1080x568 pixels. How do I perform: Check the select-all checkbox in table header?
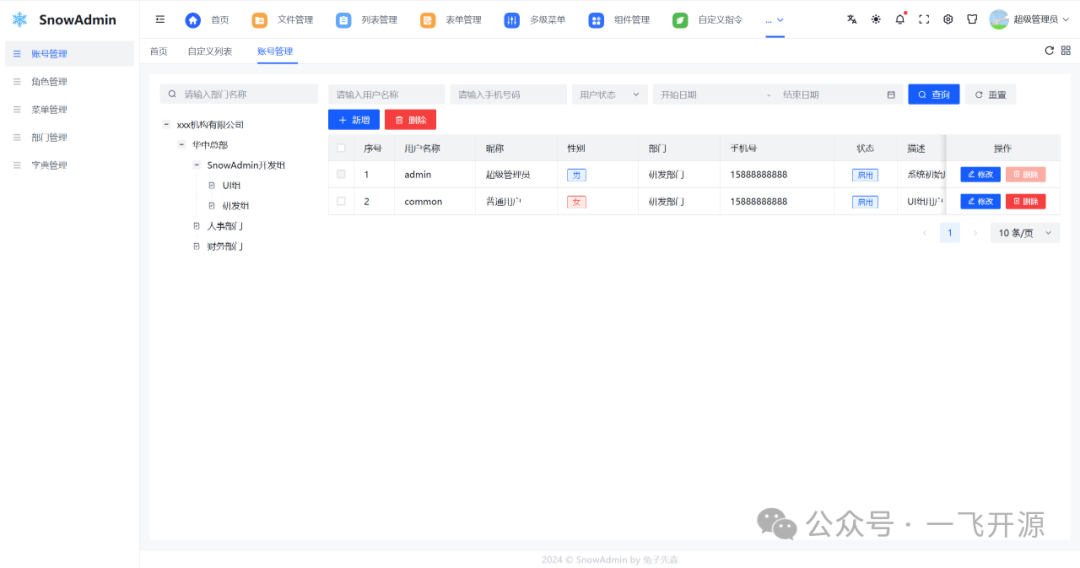pos(341,148)
